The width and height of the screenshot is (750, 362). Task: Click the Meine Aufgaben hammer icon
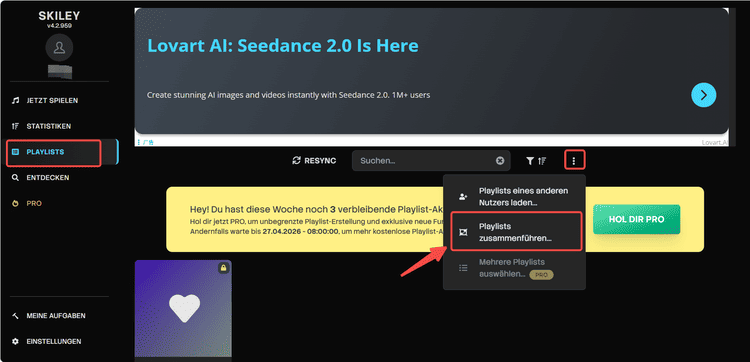tap(16, 316)
